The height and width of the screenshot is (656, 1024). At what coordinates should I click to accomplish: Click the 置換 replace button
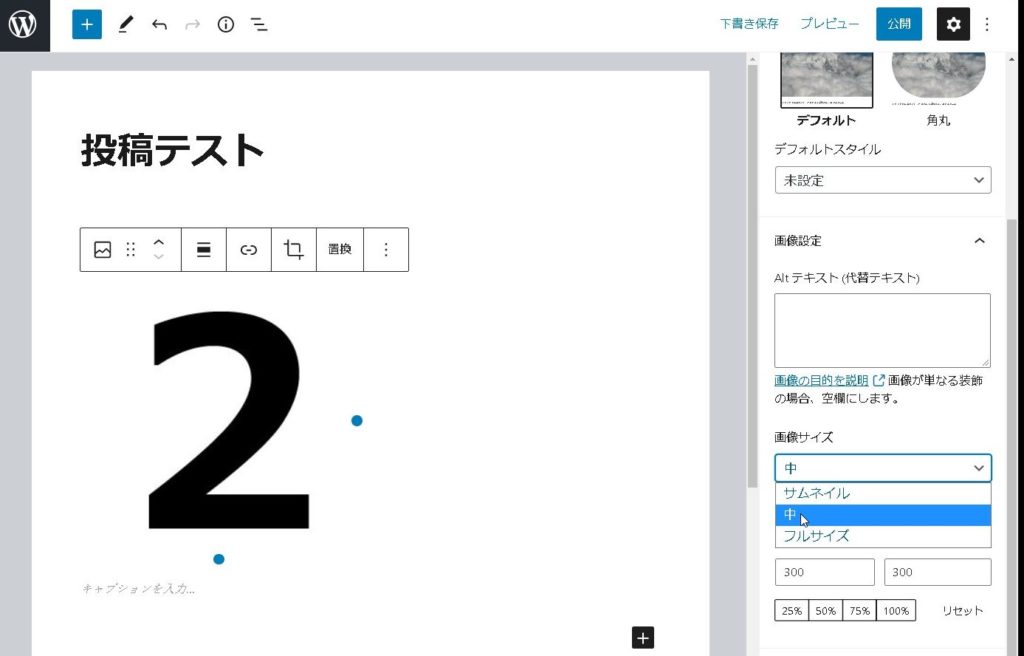point(340,250)
